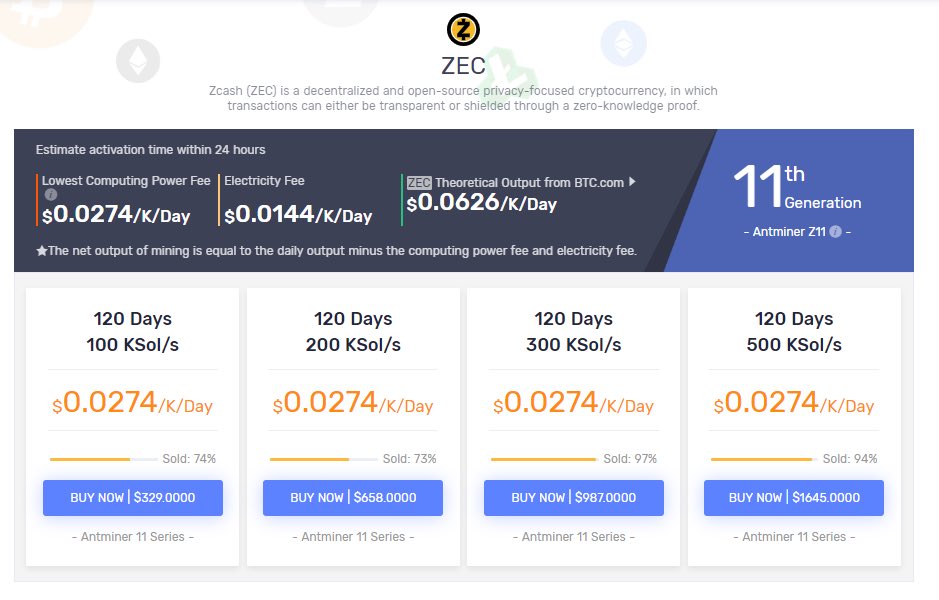Click the $0.0144/K/Day electricity fee value
Viewport: 939px width, 600px height.
298,214
